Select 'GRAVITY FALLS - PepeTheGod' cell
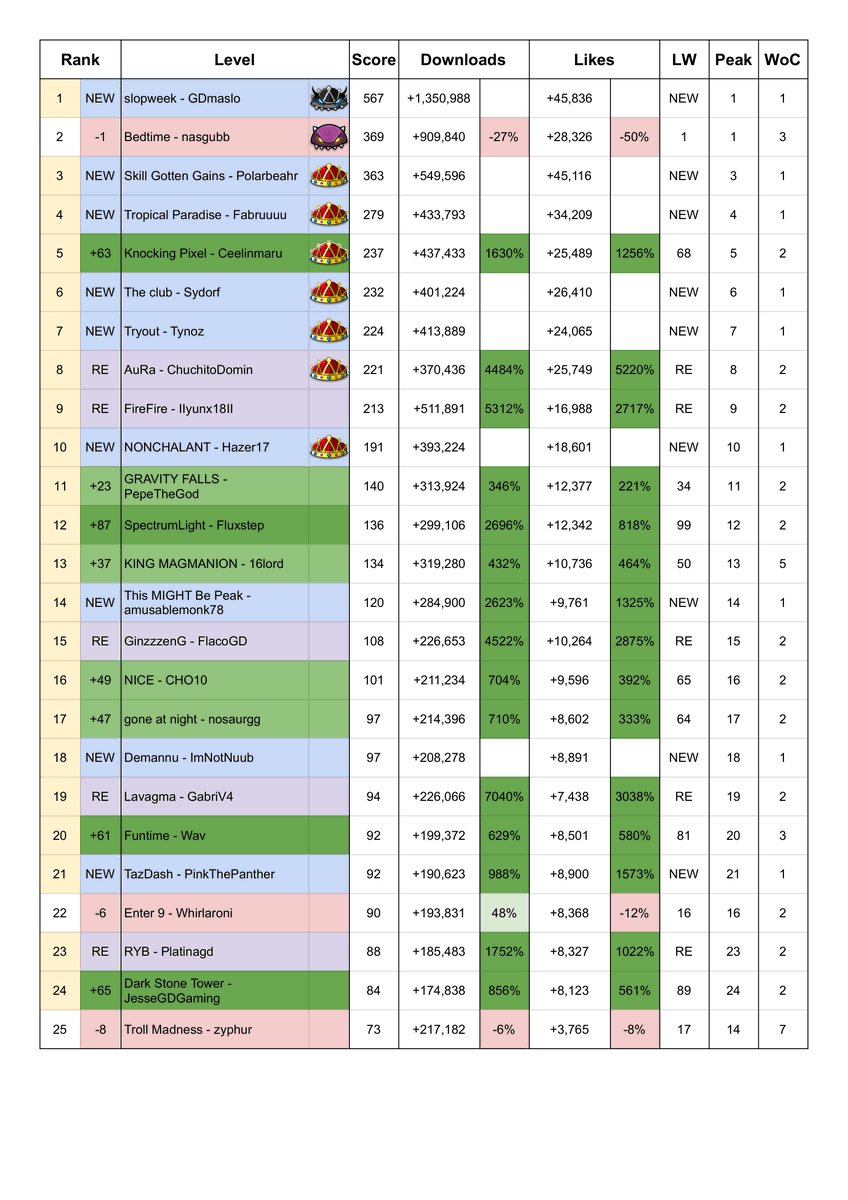The height and width of the screenshot is (1200, 848). (x=215, y=486)
